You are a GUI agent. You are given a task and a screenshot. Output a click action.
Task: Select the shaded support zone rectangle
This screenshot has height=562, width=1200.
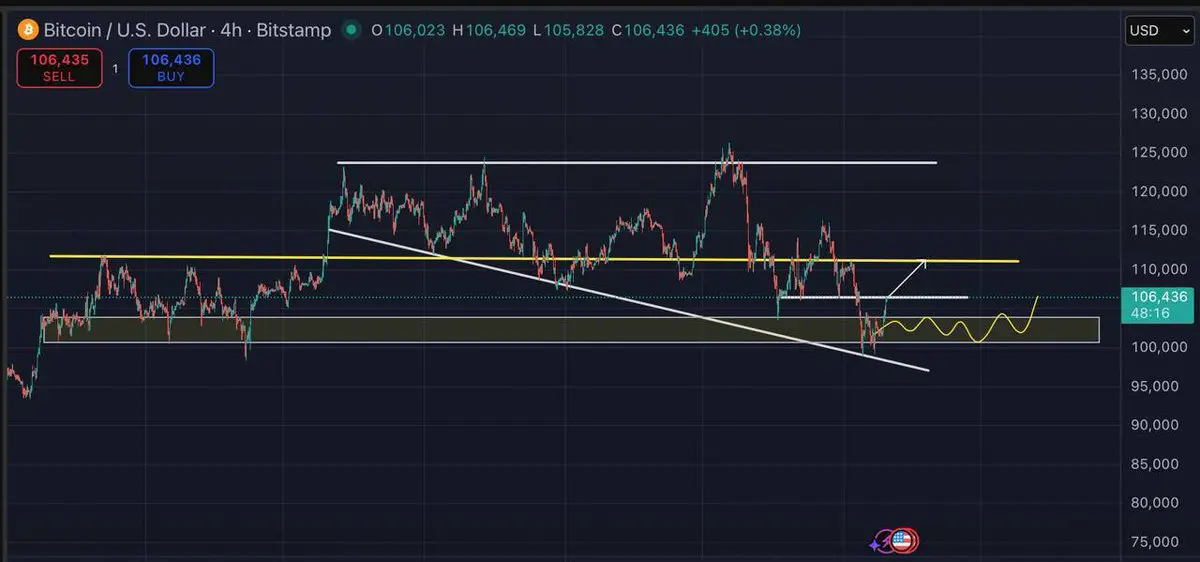coord(571,330)
